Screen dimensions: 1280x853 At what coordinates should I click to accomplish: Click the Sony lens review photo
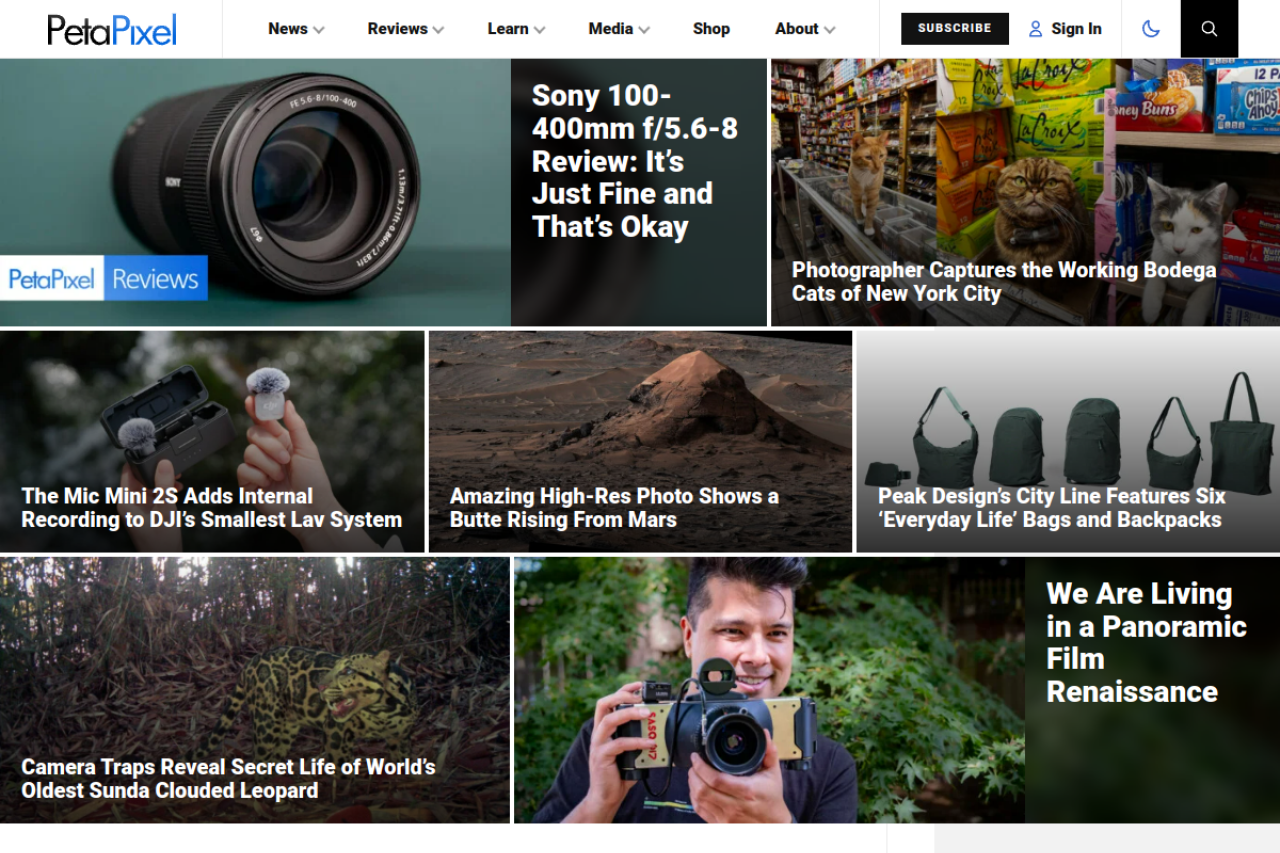click(x=255, y=192)
